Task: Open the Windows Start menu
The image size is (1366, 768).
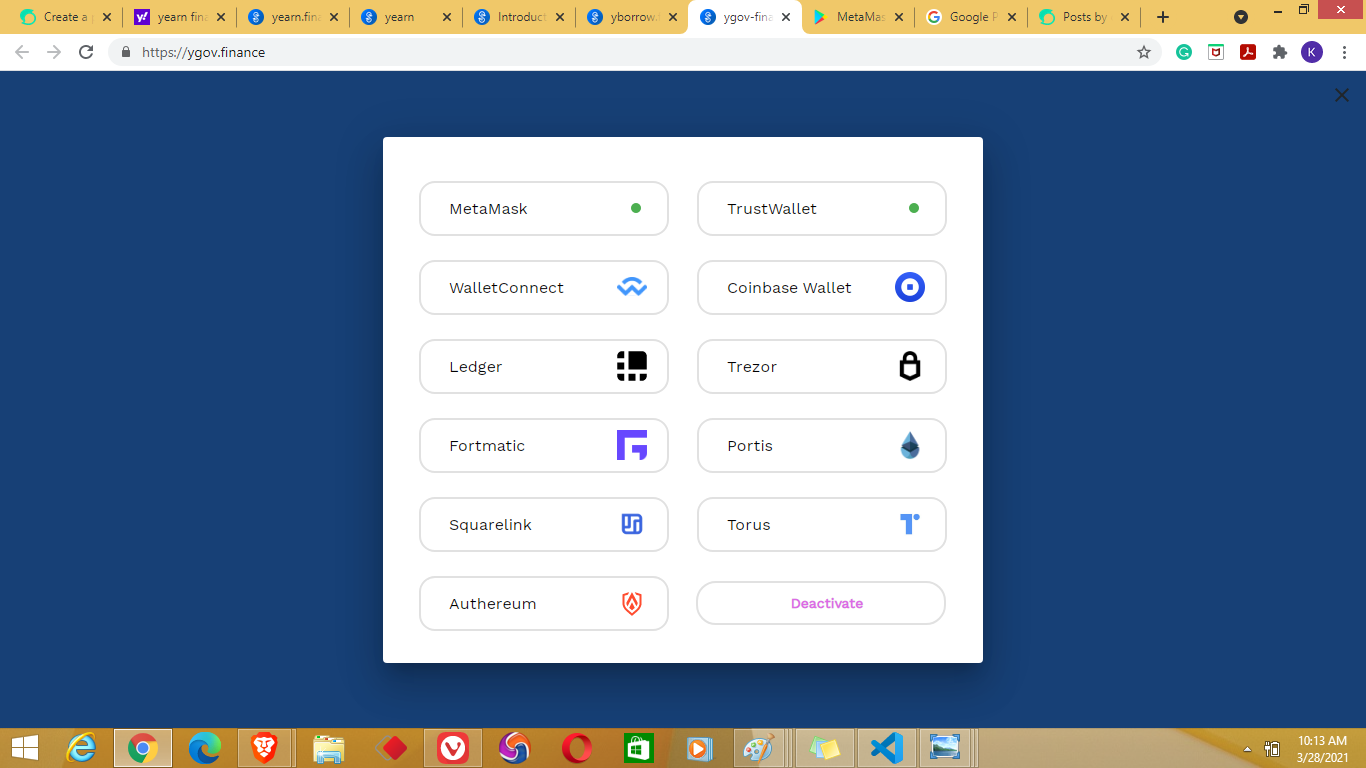Action: click(24, 748)
